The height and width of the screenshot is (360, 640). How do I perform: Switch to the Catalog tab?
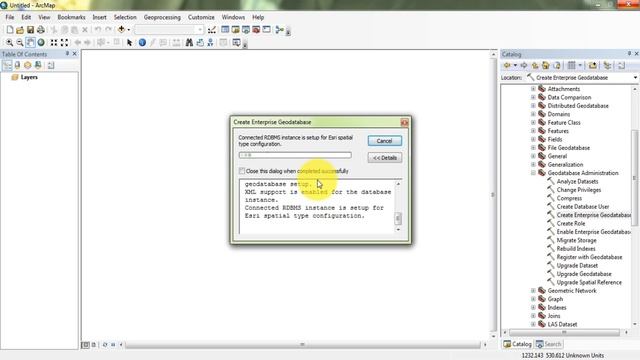tap(518, 344)
